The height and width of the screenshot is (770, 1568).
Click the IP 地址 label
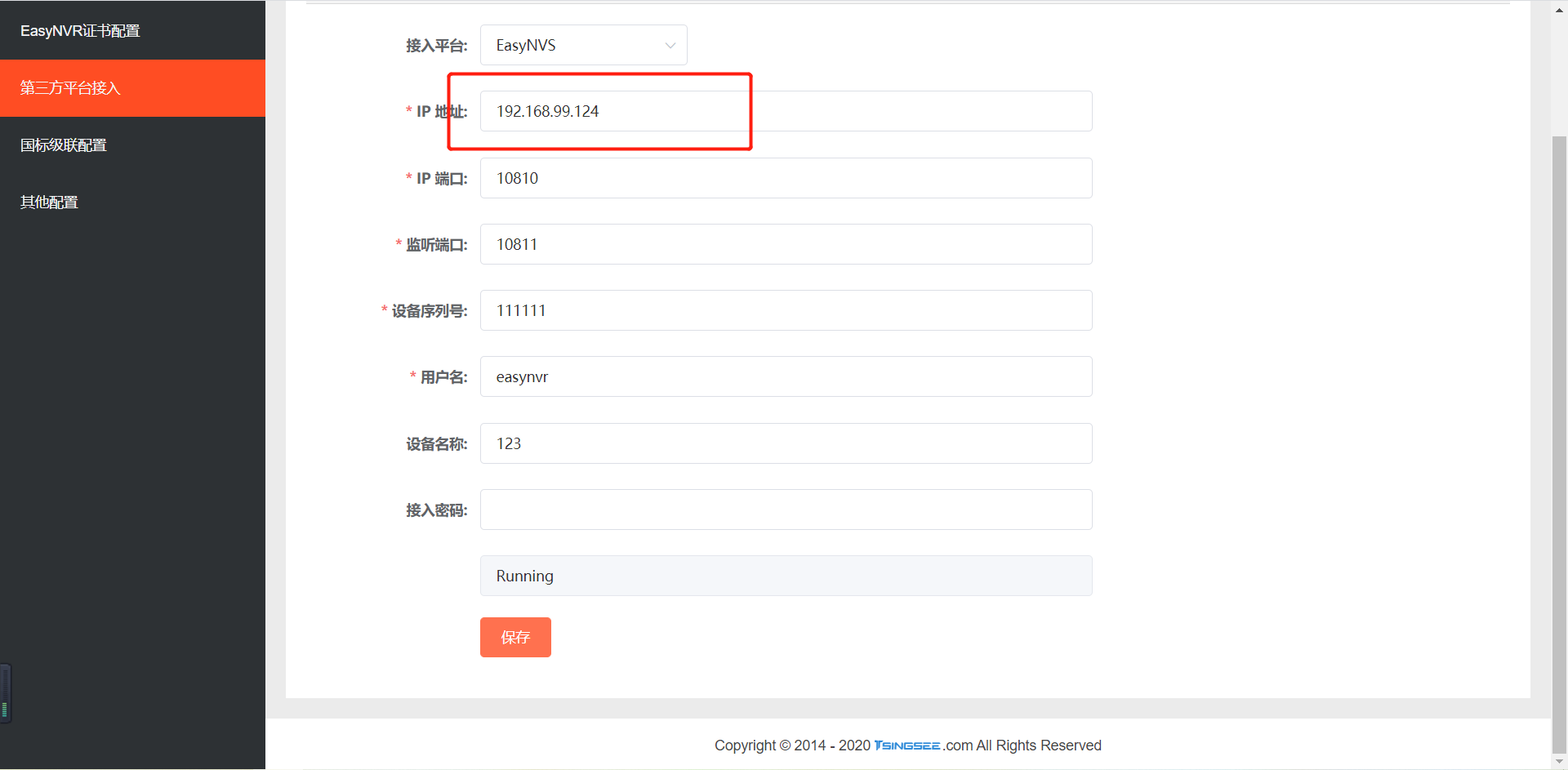coord(442,112)
